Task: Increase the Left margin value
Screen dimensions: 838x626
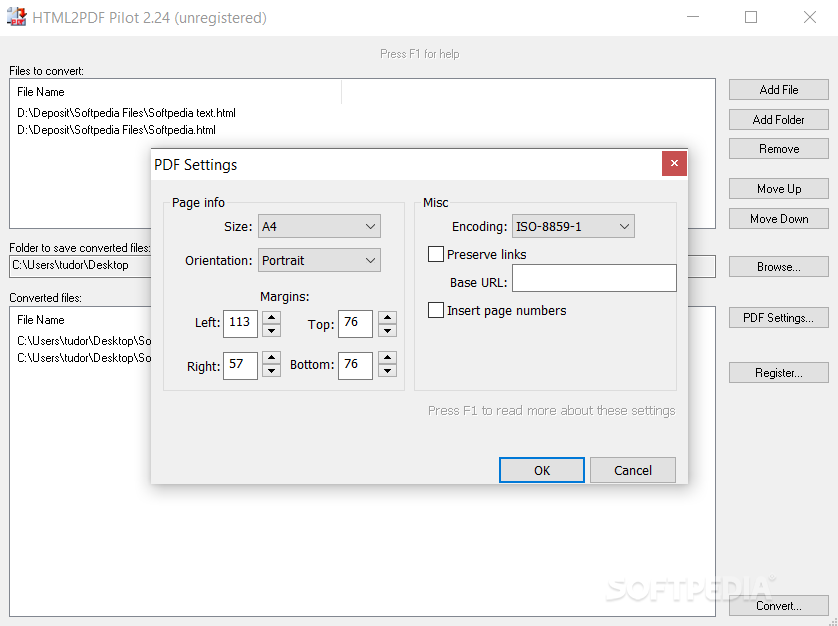Action: 271,318
